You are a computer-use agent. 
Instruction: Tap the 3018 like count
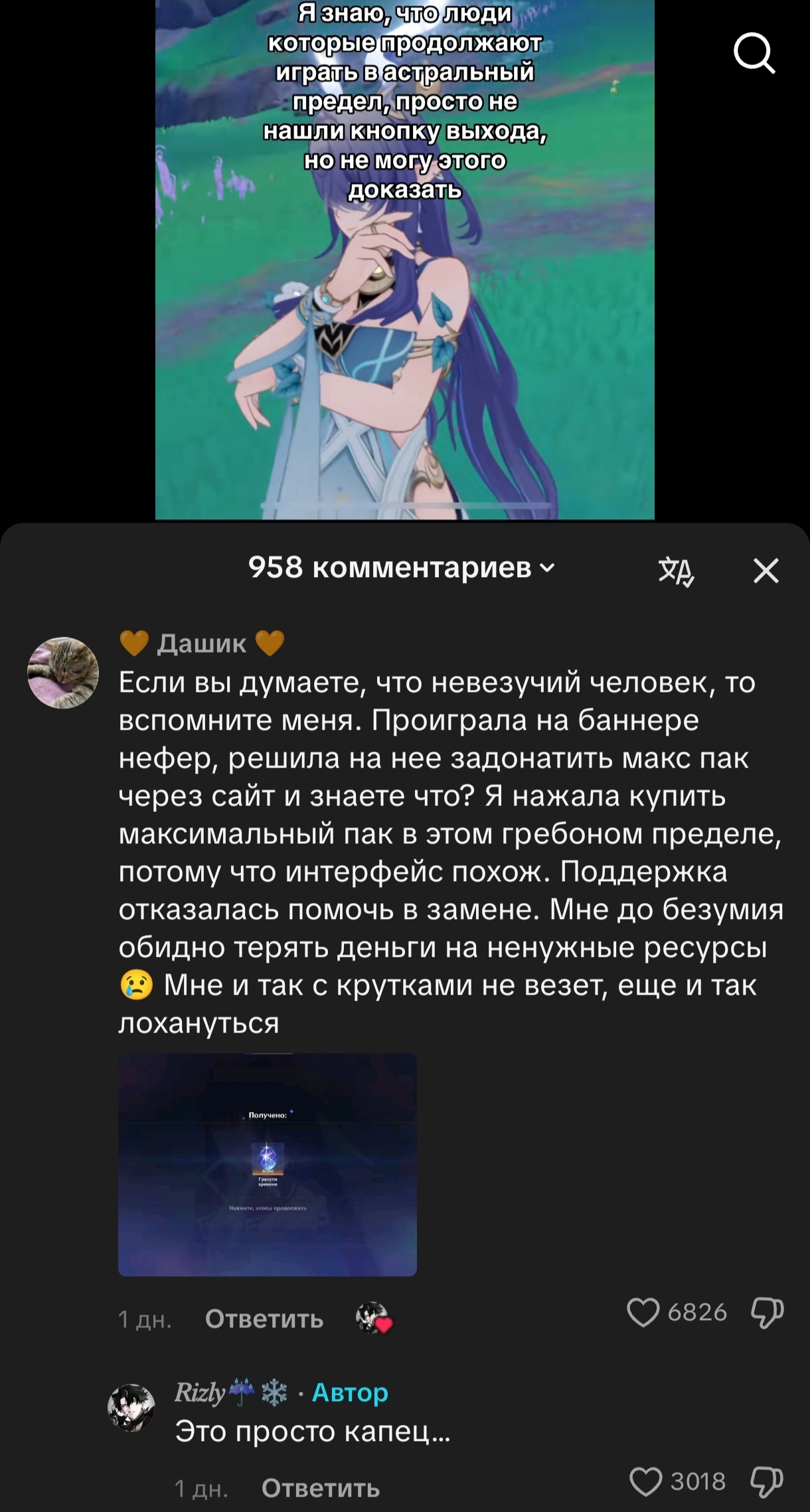point(698,1481)
